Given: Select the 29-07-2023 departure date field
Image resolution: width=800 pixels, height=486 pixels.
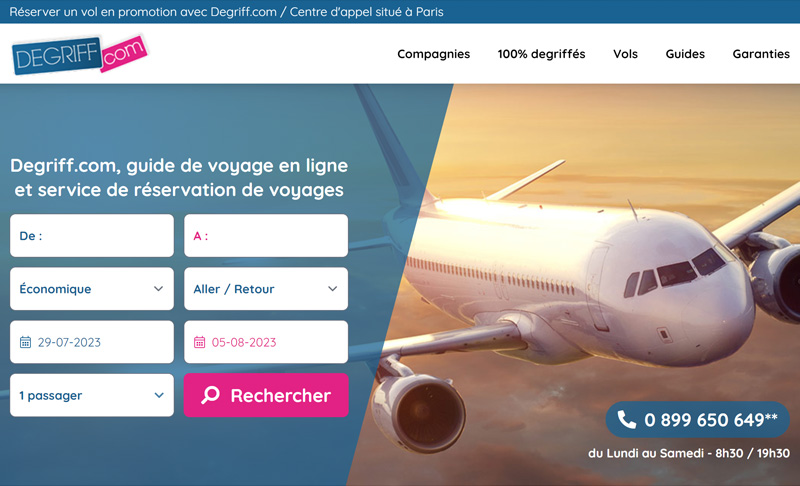Looking at the screenshot, I should click(92, 342).
